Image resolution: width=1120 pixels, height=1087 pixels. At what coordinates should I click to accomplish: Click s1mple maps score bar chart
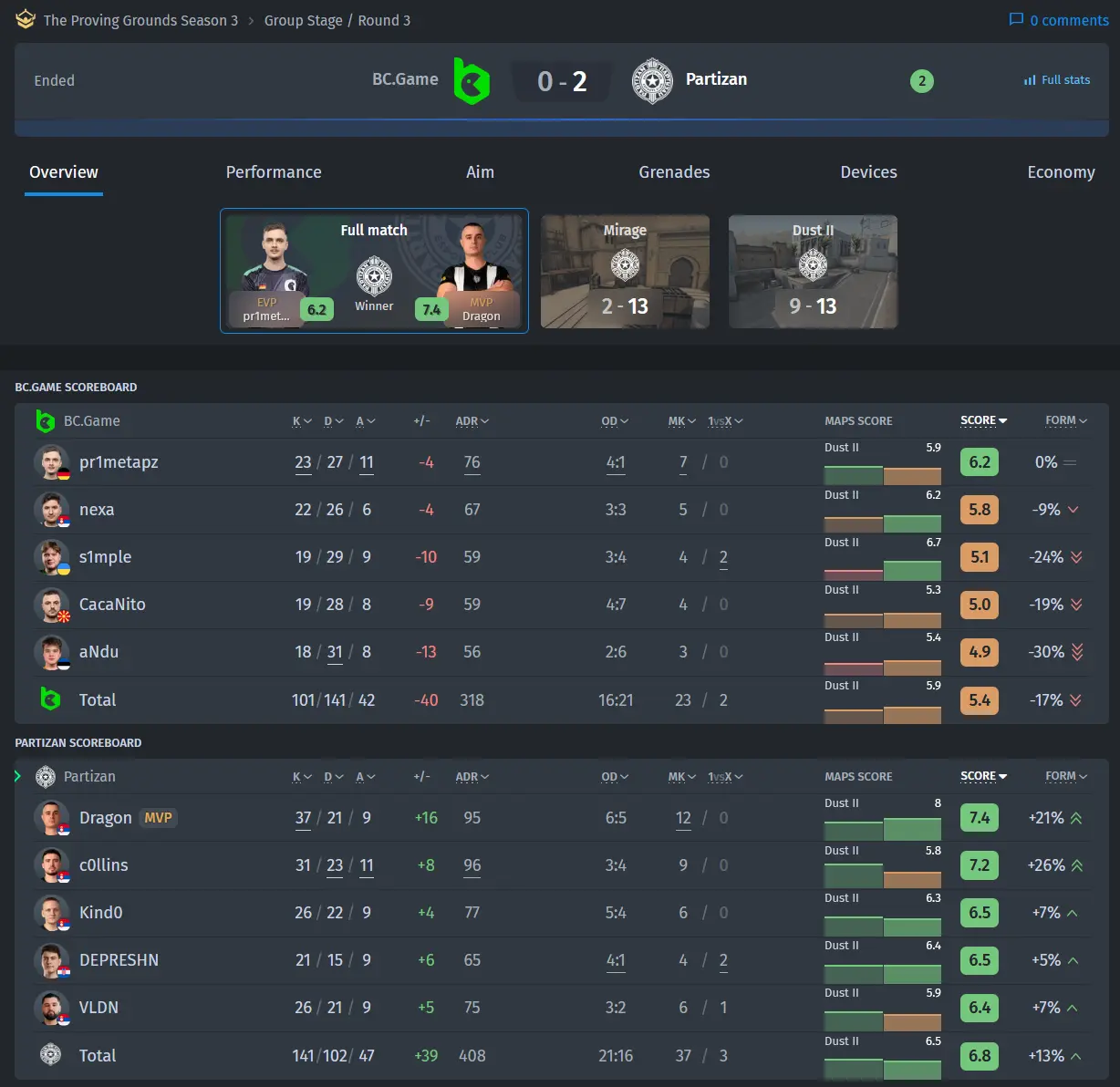[883, 570]
